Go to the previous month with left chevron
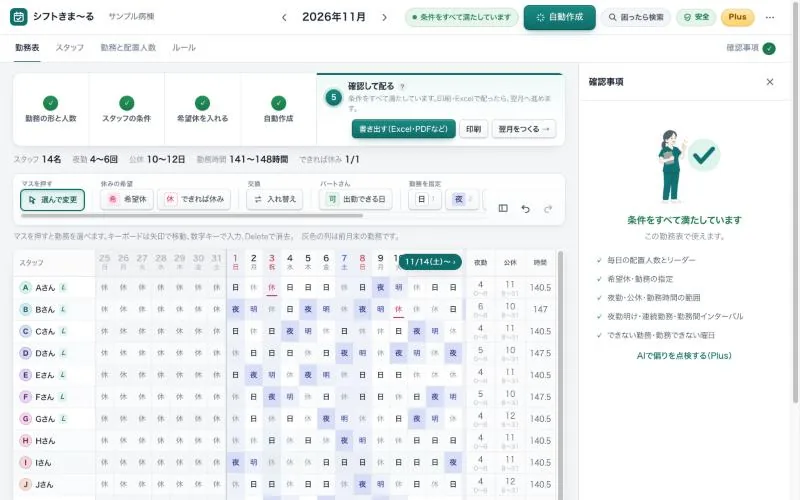This screenshot has width=800, height=500. point(284,17)
